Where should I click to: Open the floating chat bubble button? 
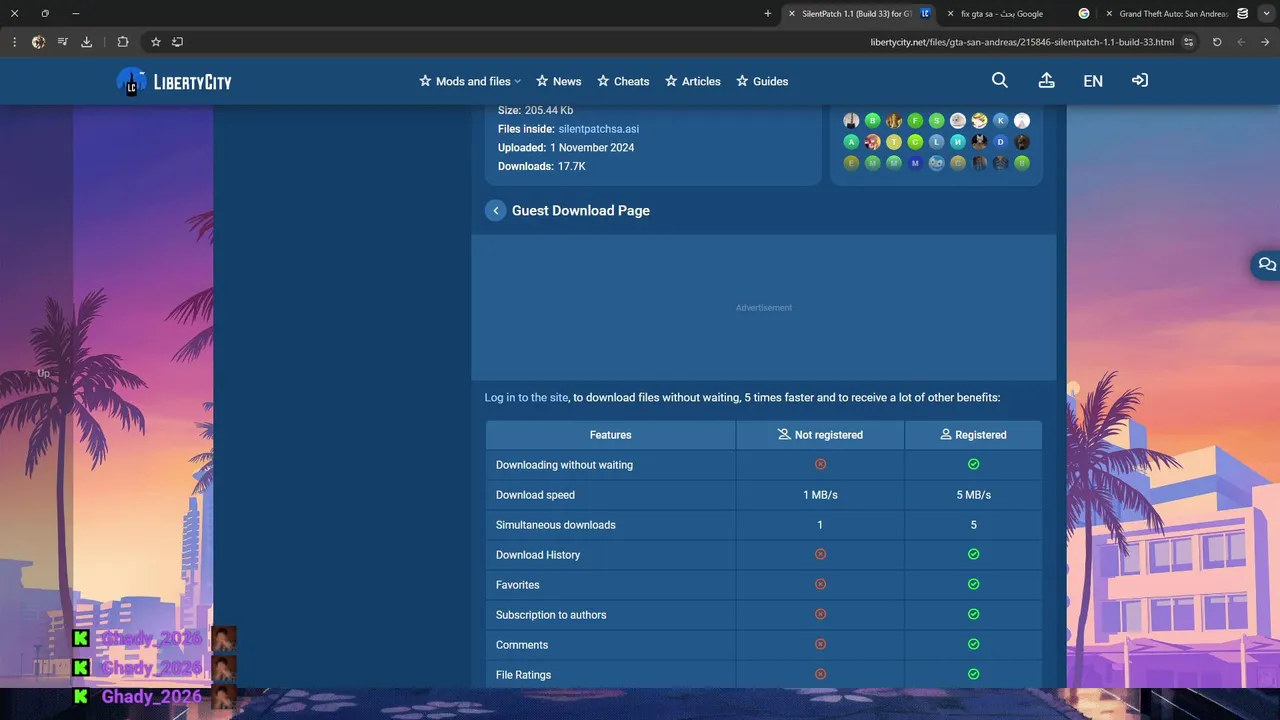point(1267,265)
